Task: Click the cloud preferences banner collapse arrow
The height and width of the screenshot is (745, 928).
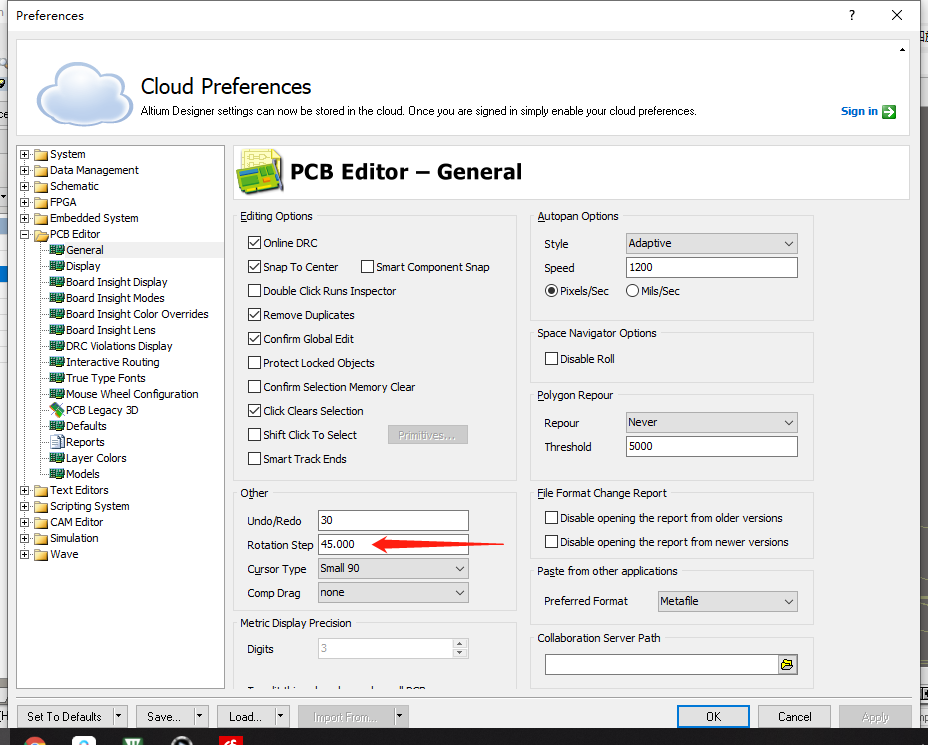Action: (x=902, y=50)
